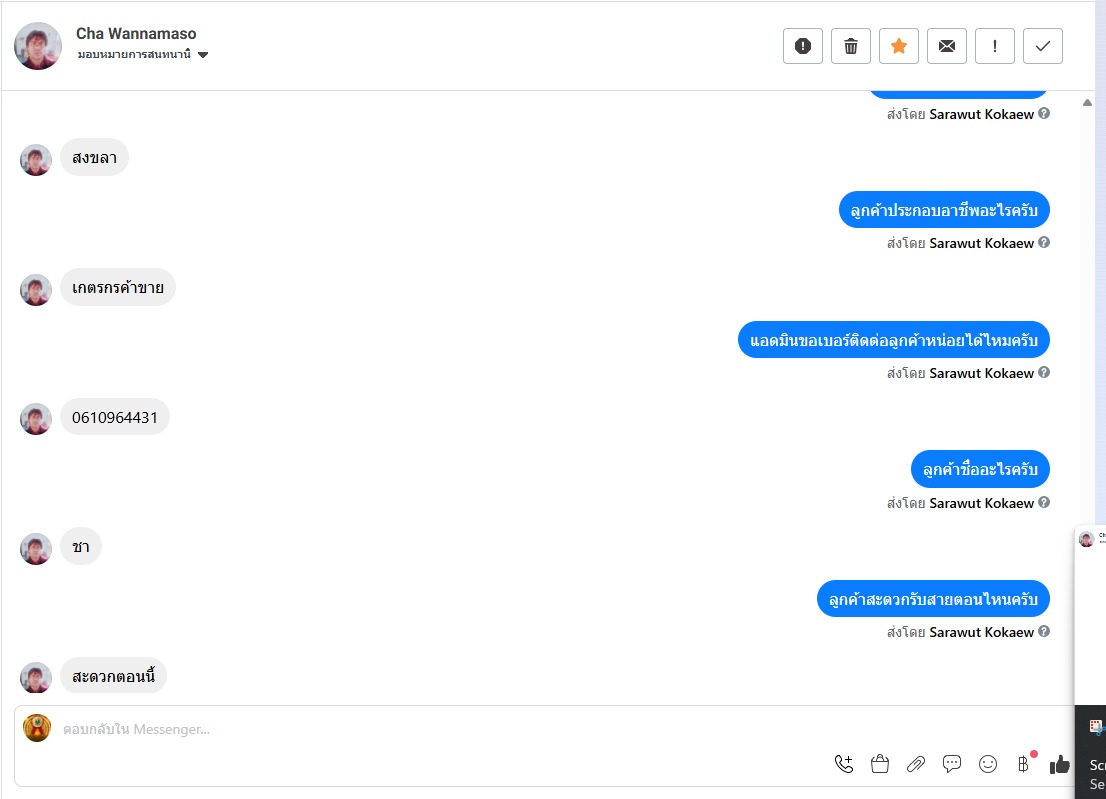Viewport: 1106px width, 799px height.
Task: Click the help icon beside Sarawut Kokaew
Action: [1044, 114]
